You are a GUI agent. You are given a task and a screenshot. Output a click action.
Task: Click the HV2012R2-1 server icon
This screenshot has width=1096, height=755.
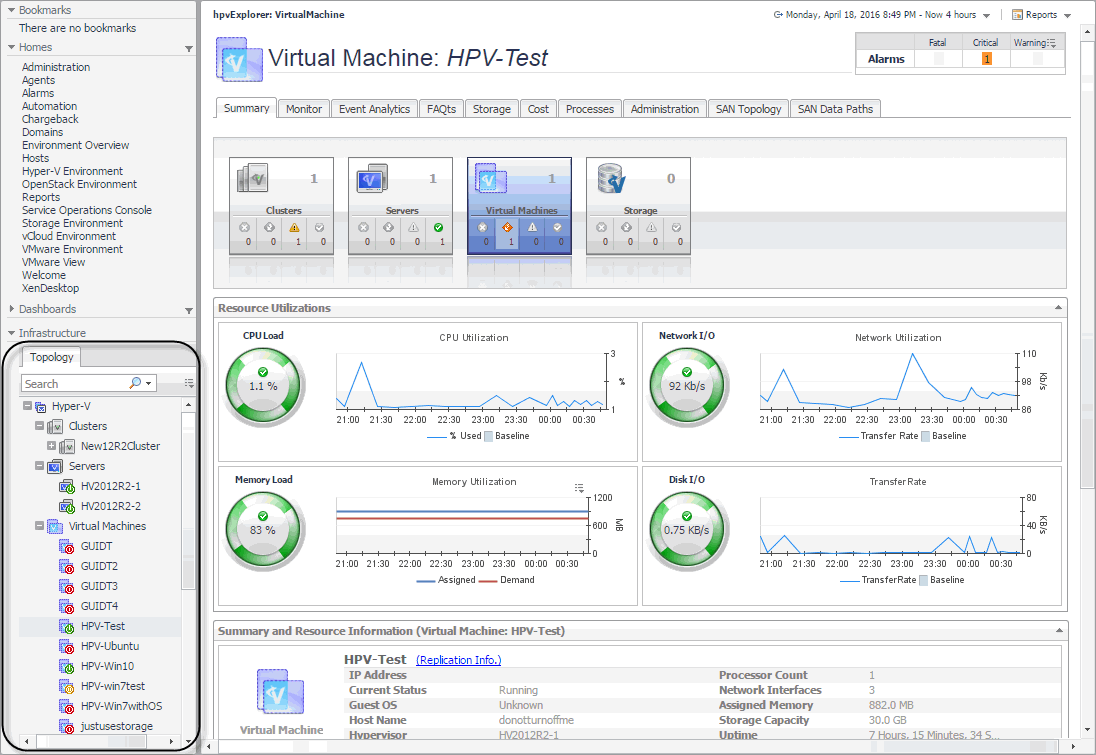click(66, 487)
